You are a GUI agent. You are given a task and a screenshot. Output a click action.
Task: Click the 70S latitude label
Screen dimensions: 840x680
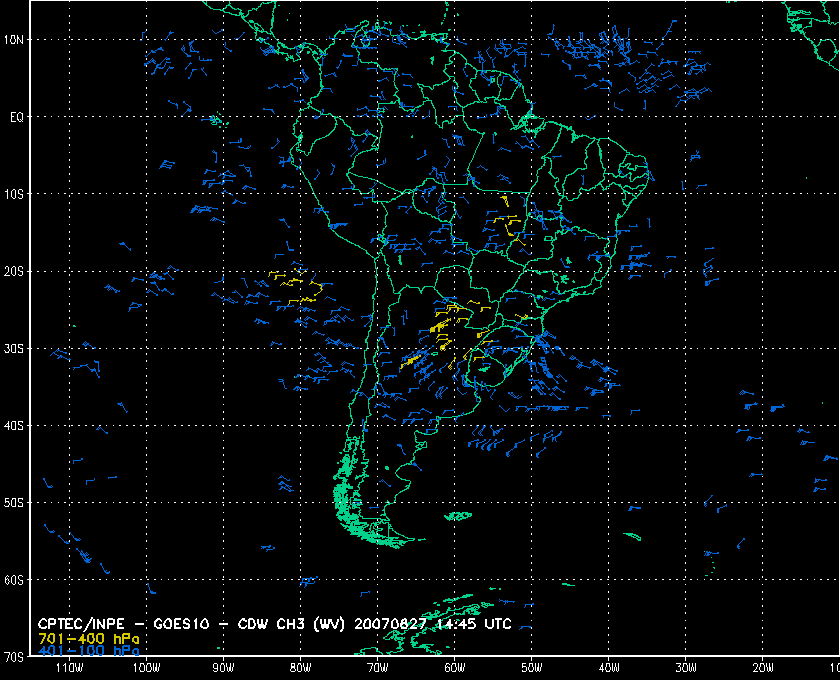pyautogui.click(x=16, y=657)
